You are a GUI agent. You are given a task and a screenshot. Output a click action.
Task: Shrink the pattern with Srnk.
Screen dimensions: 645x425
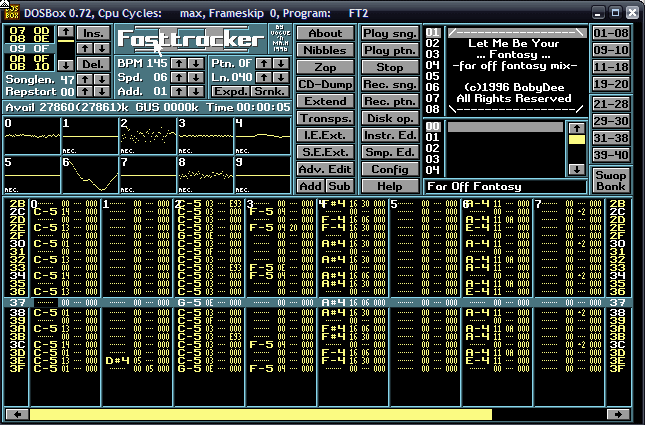click(x=270, y=91)
